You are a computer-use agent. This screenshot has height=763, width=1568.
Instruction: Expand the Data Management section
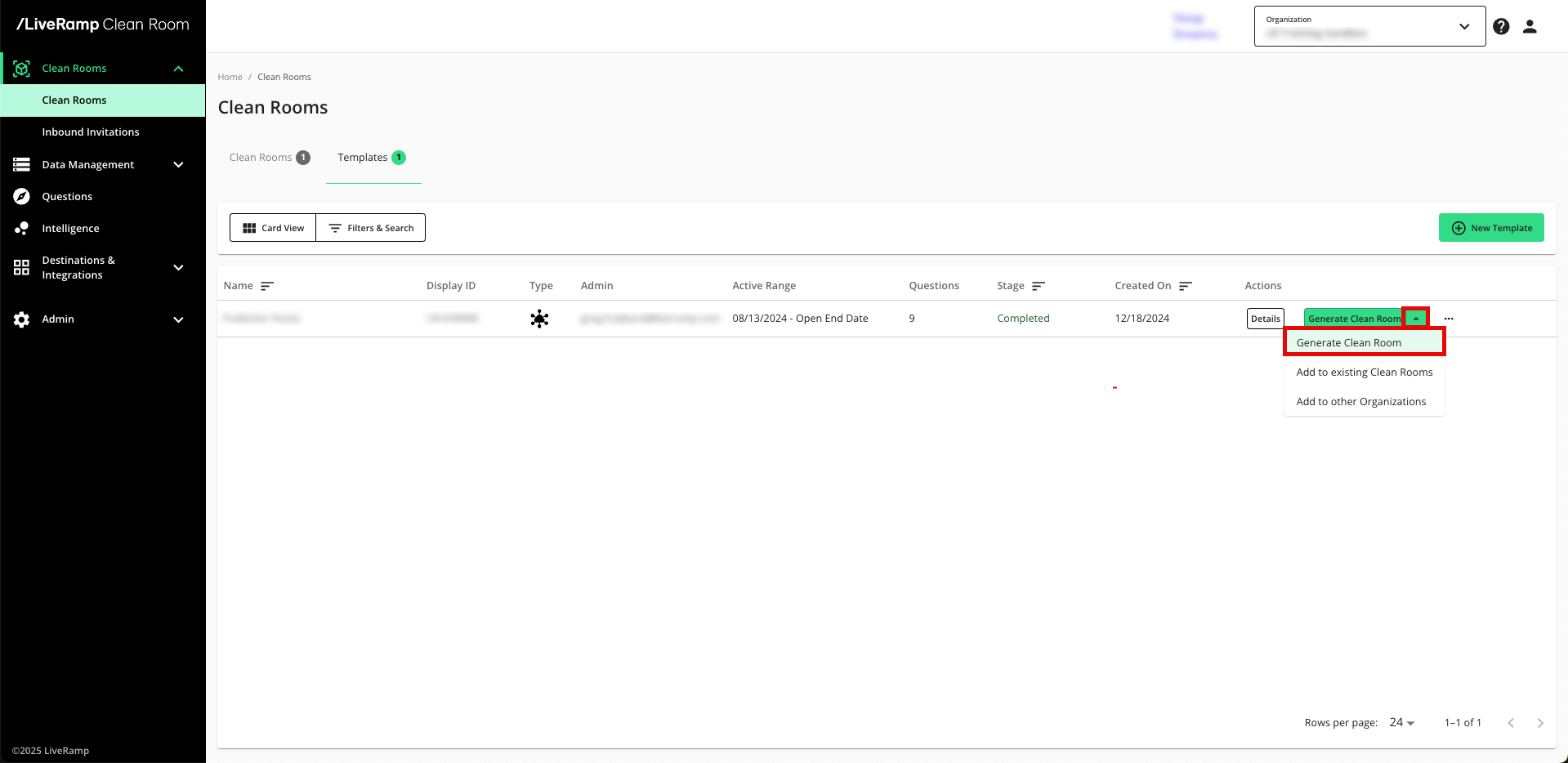tap(178, 165)
